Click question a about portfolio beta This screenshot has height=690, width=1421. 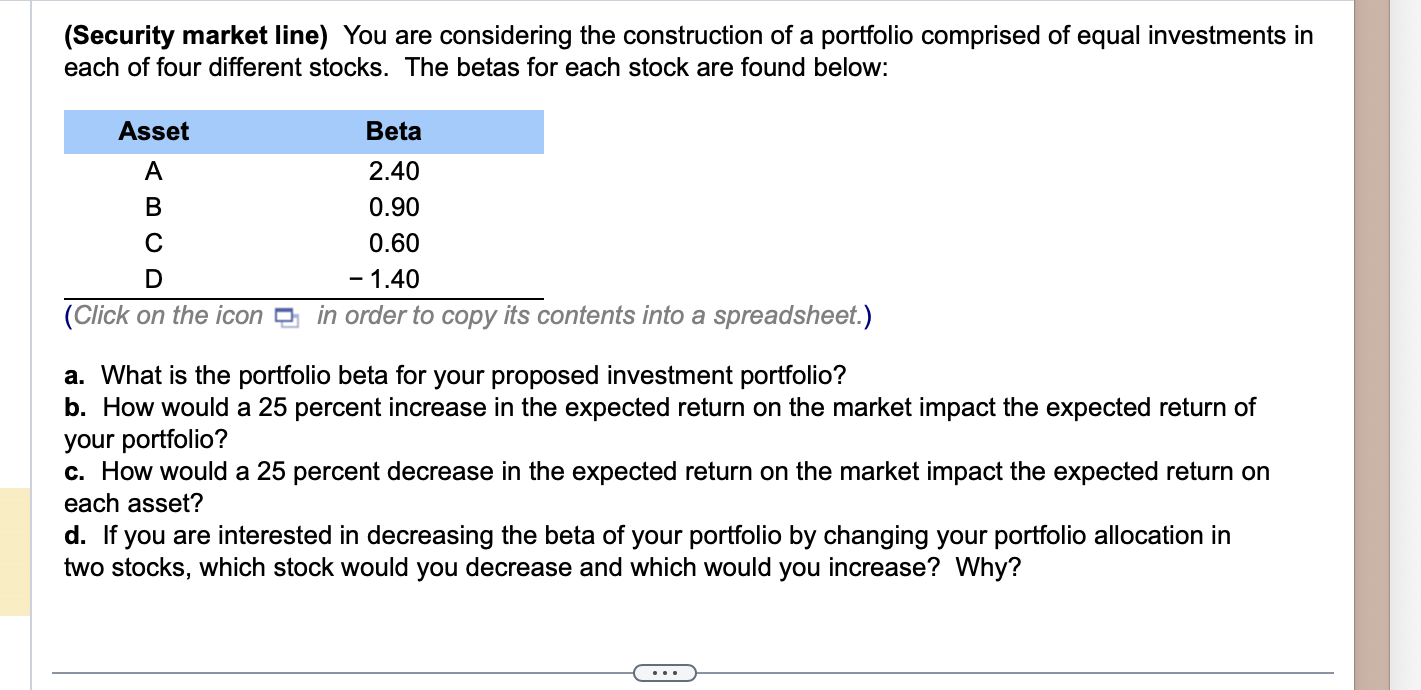coord(455,376)
